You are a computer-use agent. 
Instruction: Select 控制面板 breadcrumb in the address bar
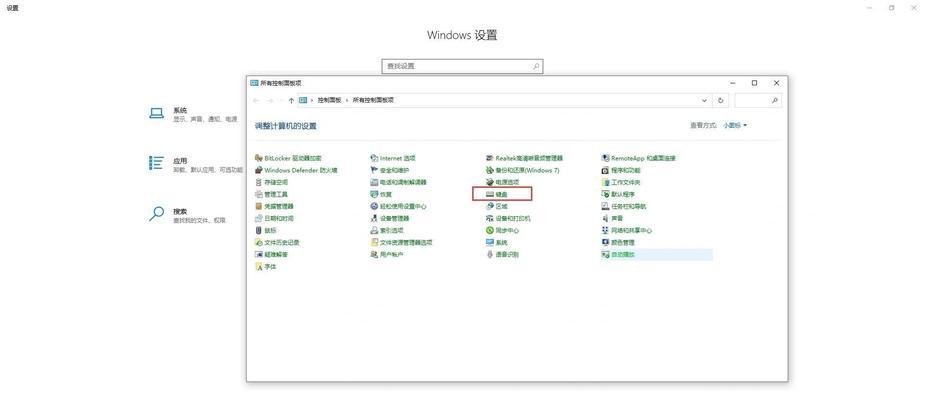pyautogui.click(x=329, y=100)
